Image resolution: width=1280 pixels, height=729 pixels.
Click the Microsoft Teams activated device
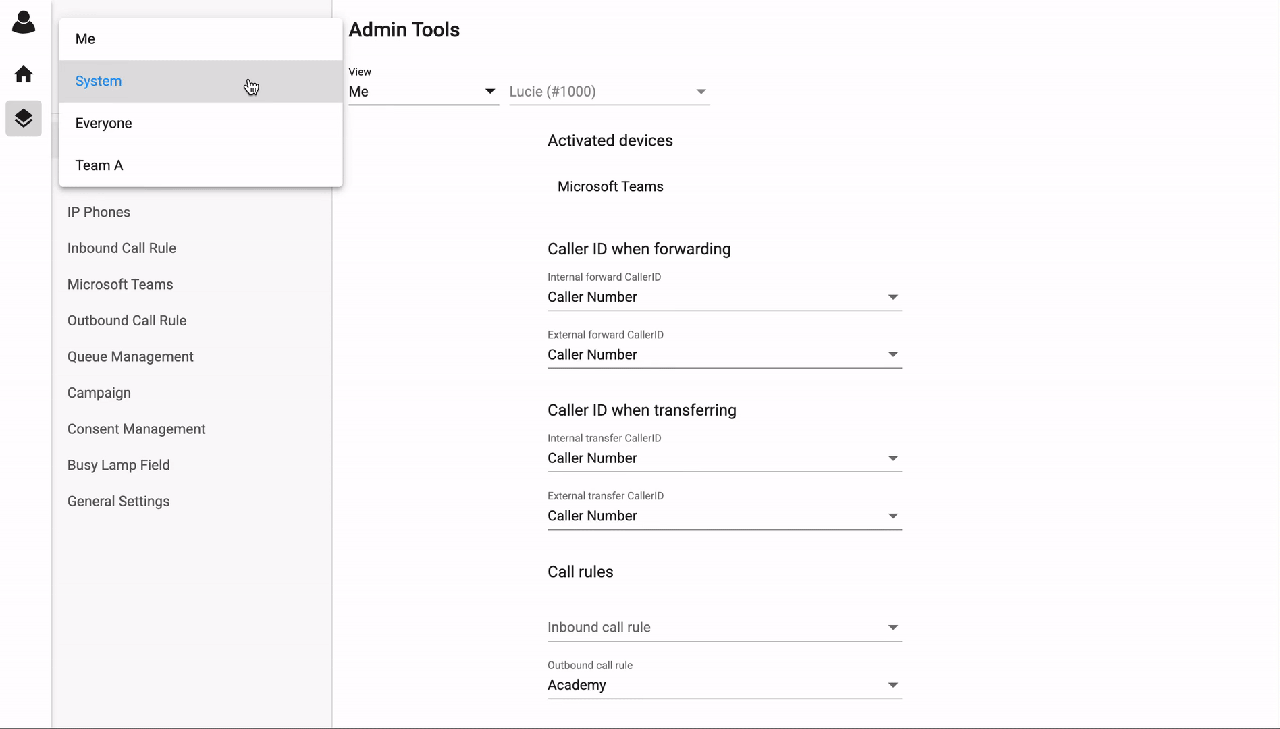pos(610,187)
